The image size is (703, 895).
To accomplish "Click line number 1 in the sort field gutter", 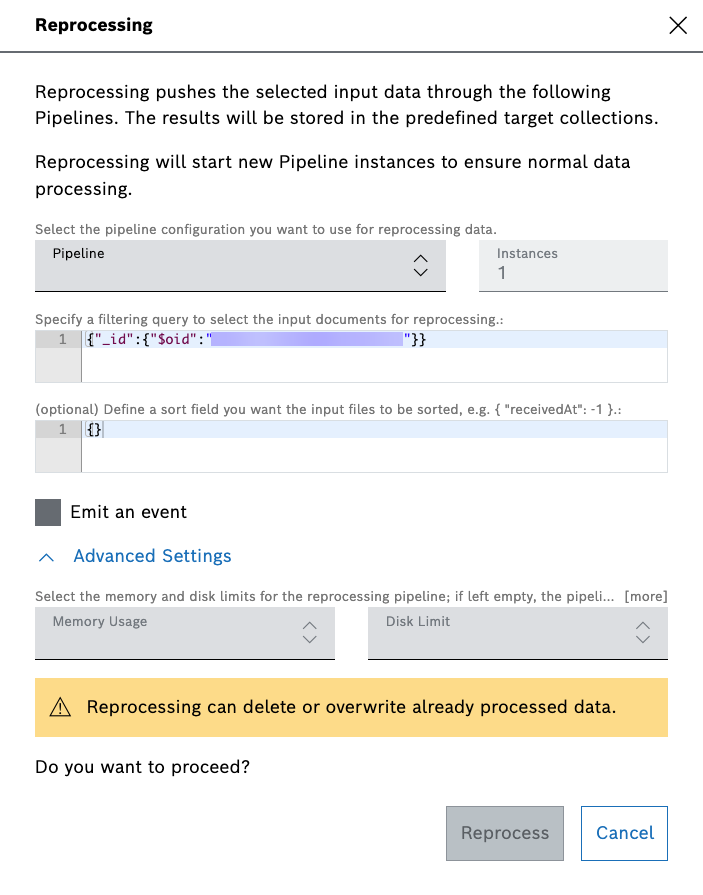I will pos(61,430).
